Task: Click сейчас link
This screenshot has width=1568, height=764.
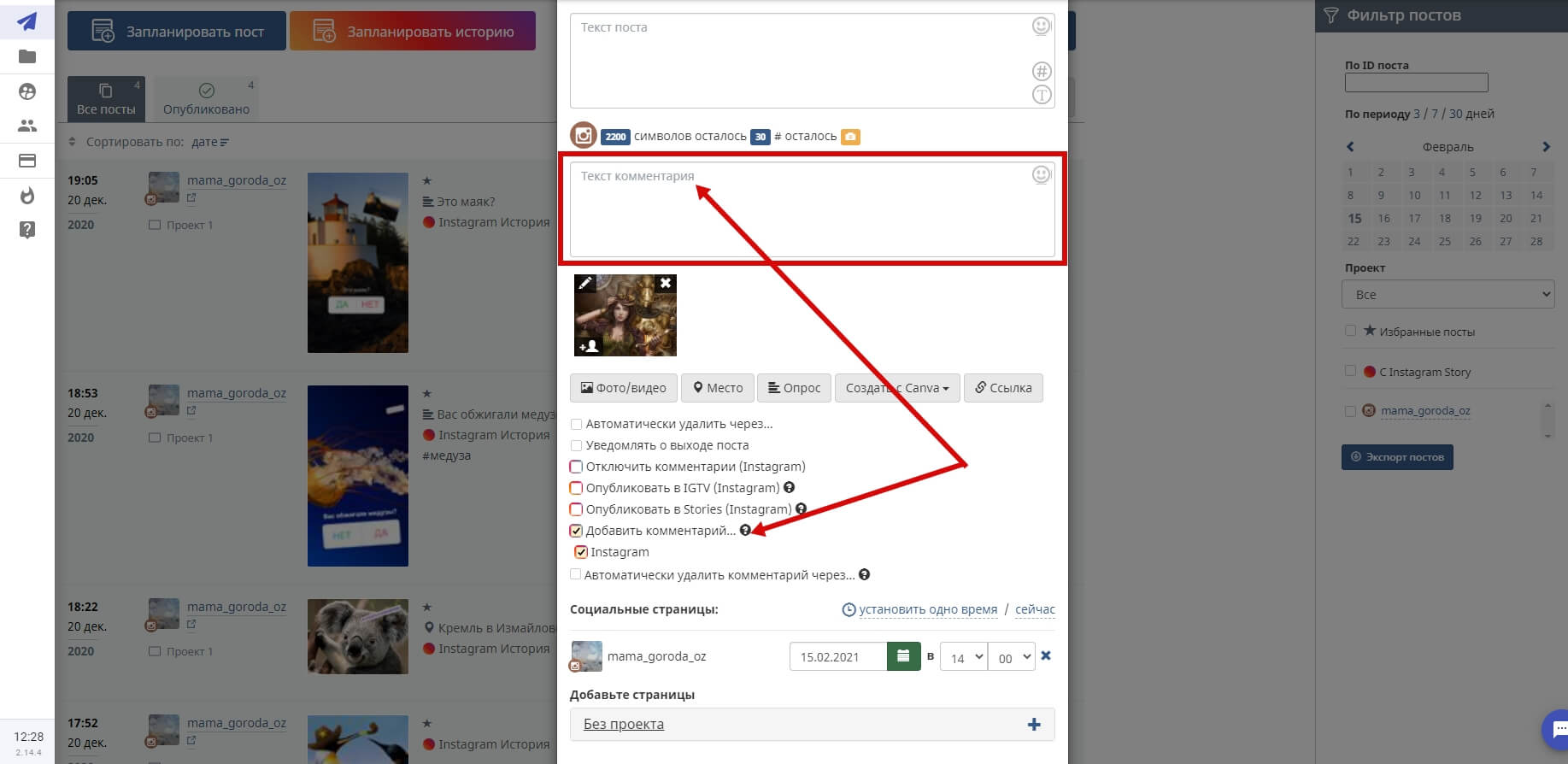Action: pyautogui.click(x=1035, y=609)
